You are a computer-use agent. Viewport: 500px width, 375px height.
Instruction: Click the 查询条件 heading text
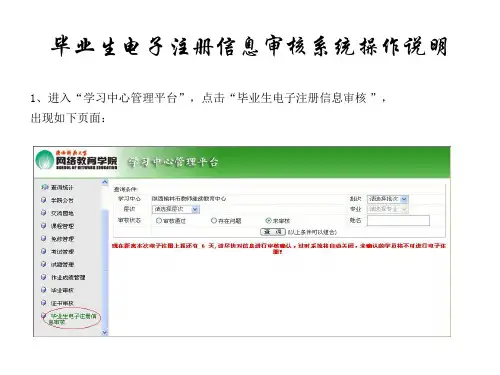pos(125,189)
